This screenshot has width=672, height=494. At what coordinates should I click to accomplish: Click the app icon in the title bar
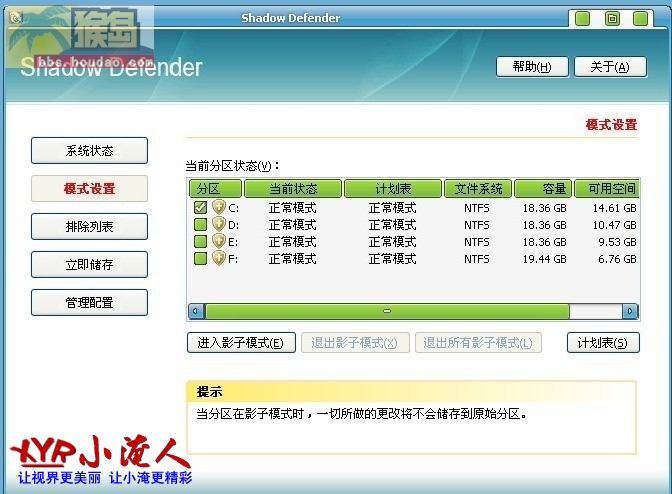pyautogui.click(x=16, y=18)
